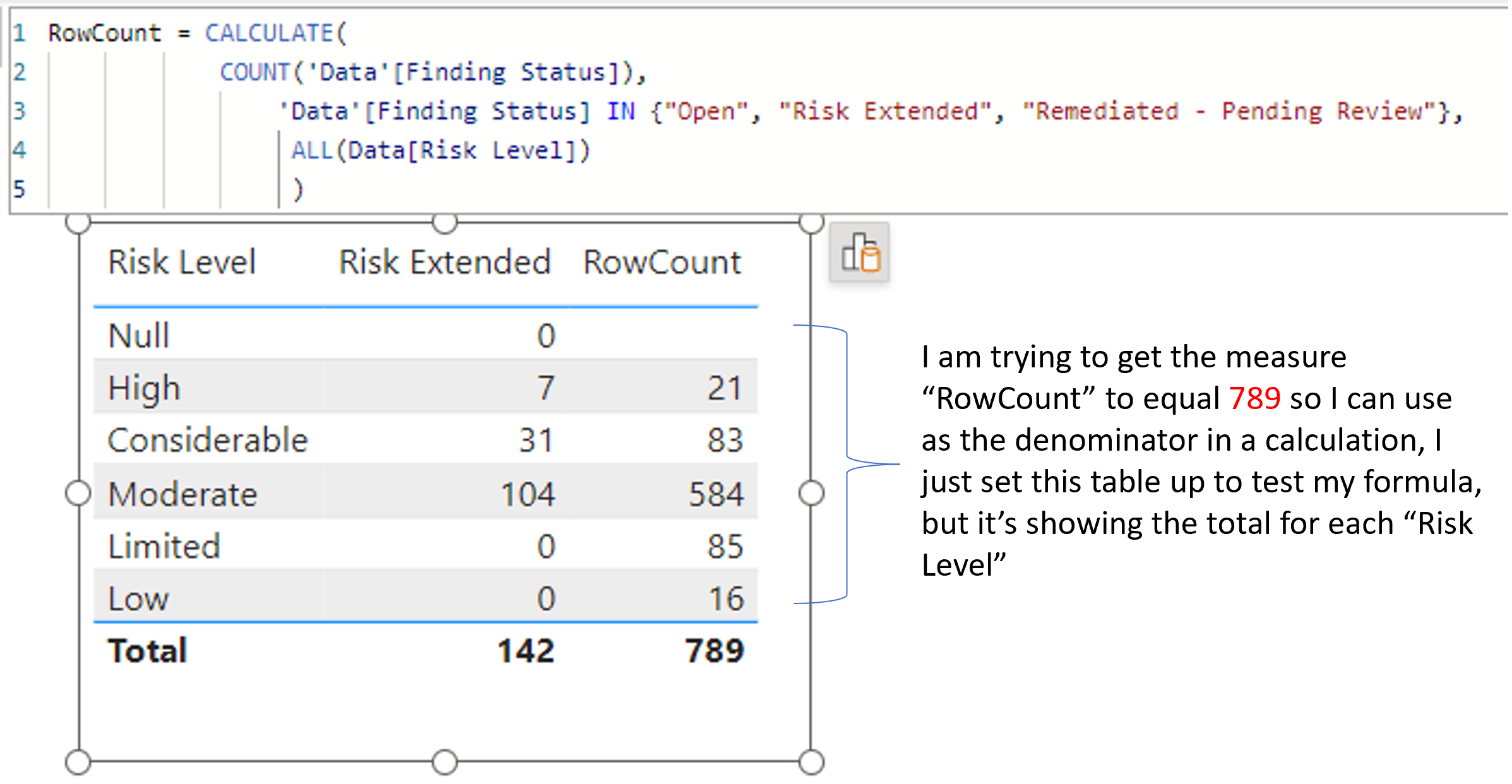Select the Considerable risk level row
The width and height of the screenshot is (1512, 784).
click(426, 440)
